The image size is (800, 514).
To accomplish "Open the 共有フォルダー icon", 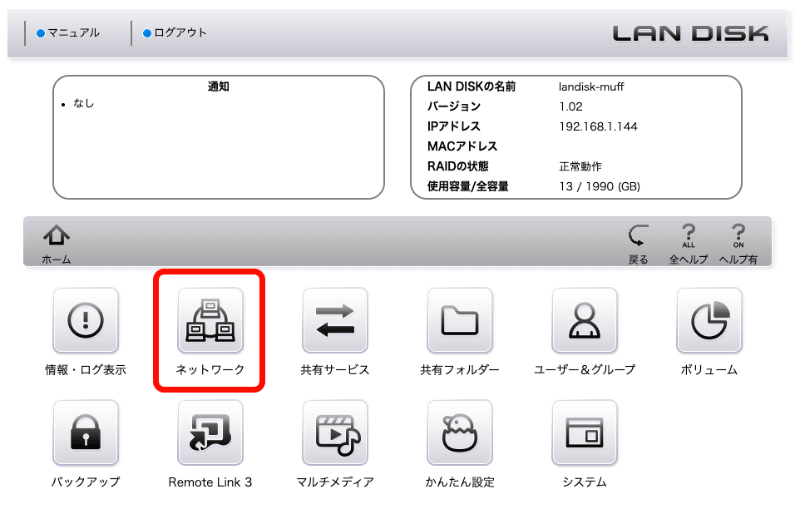I will [460, 321].
